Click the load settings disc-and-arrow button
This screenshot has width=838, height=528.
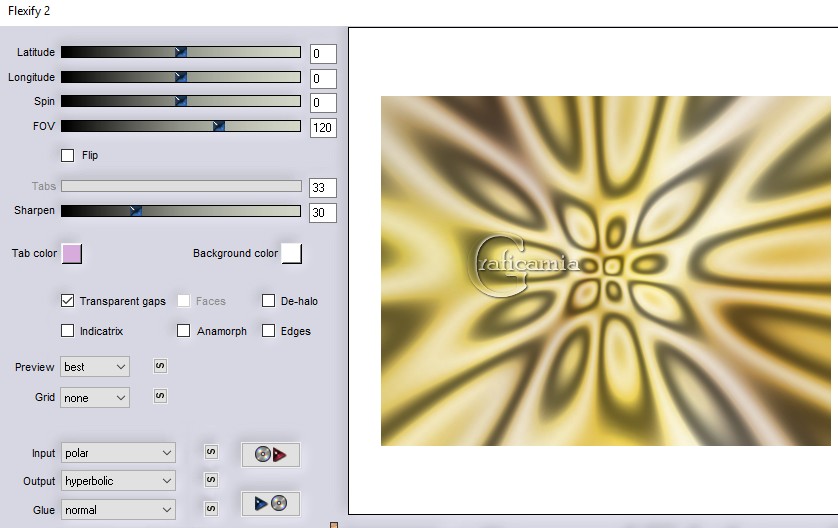(270, 455)
